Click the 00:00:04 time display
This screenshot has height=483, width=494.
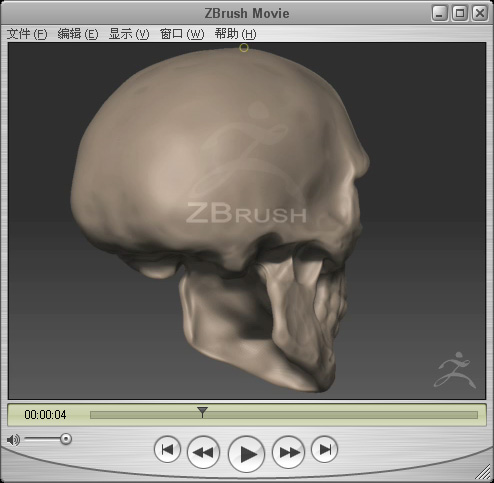coord(45,415)
